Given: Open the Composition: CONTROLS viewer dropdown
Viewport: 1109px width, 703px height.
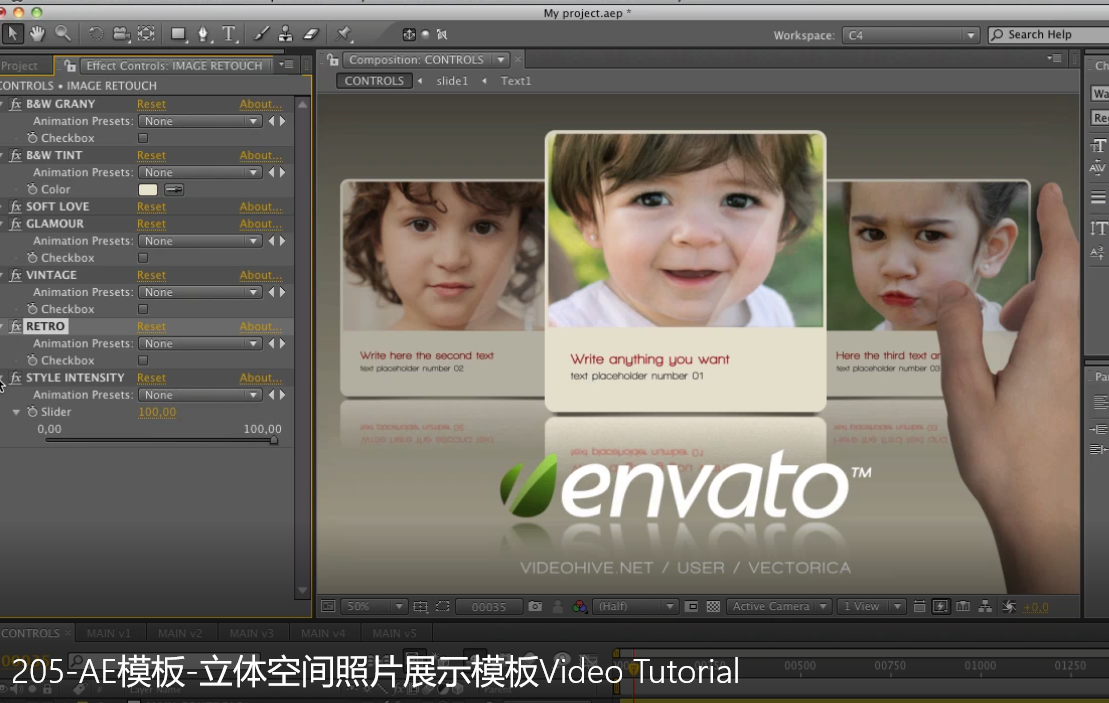Looking at the screenshot, I should pyautogui.click(x=501, y=60).
